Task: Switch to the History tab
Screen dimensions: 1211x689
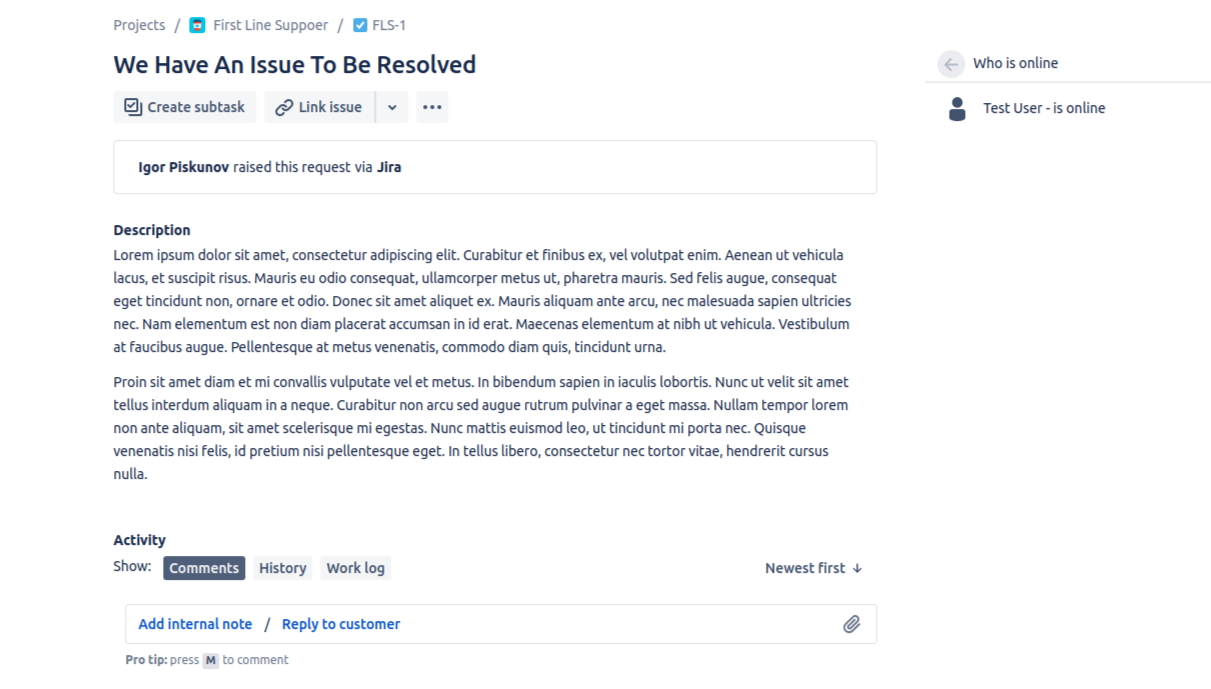Action: [282, 568]
